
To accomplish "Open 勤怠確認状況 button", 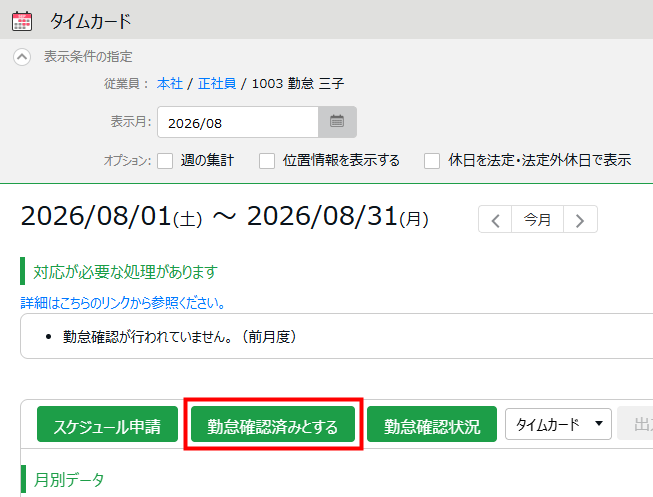I will [432, 424].
